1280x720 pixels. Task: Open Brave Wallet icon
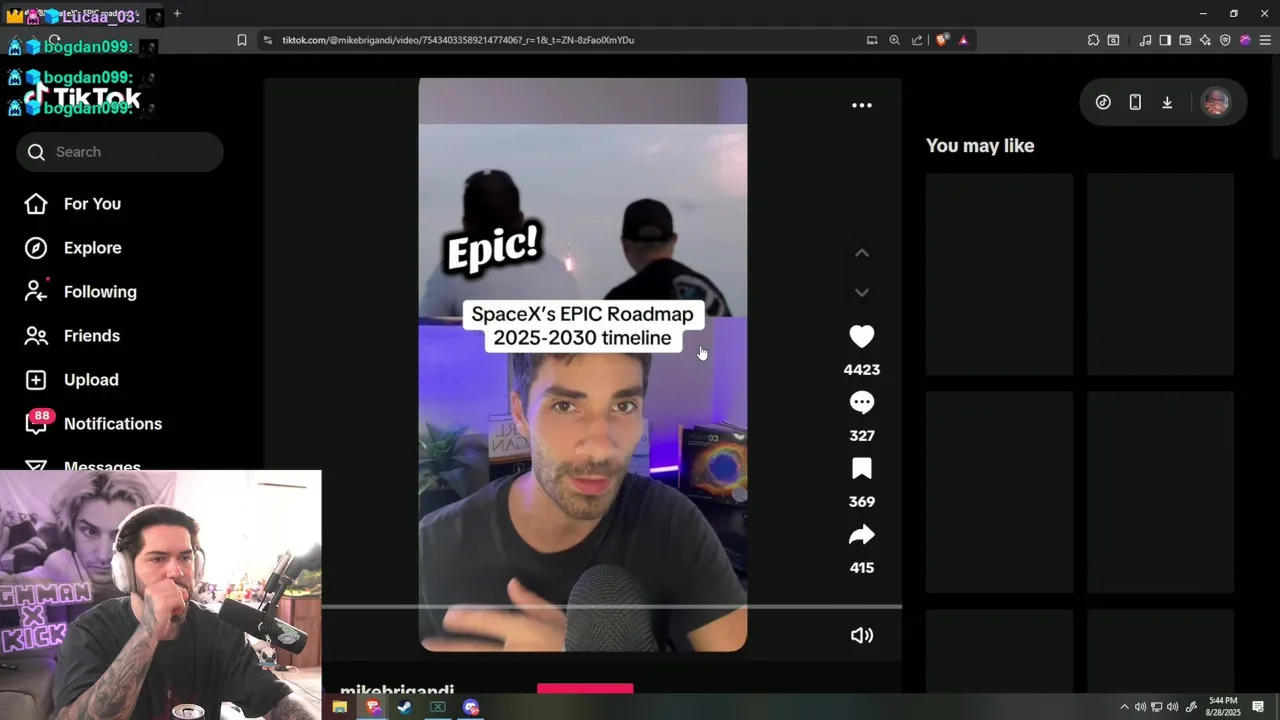[1185, 40]
